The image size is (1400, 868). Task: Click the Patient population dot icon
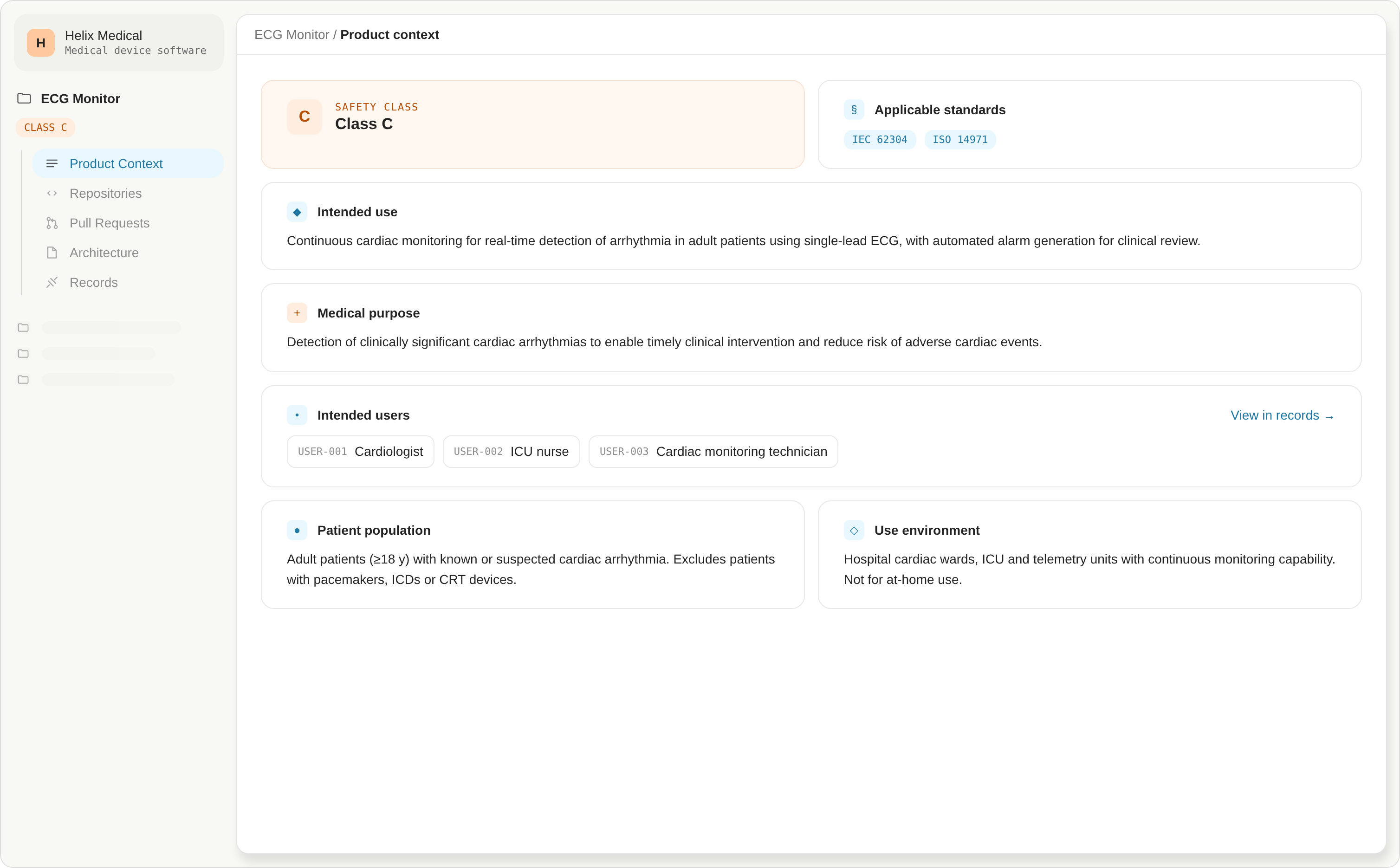point(297,531)
